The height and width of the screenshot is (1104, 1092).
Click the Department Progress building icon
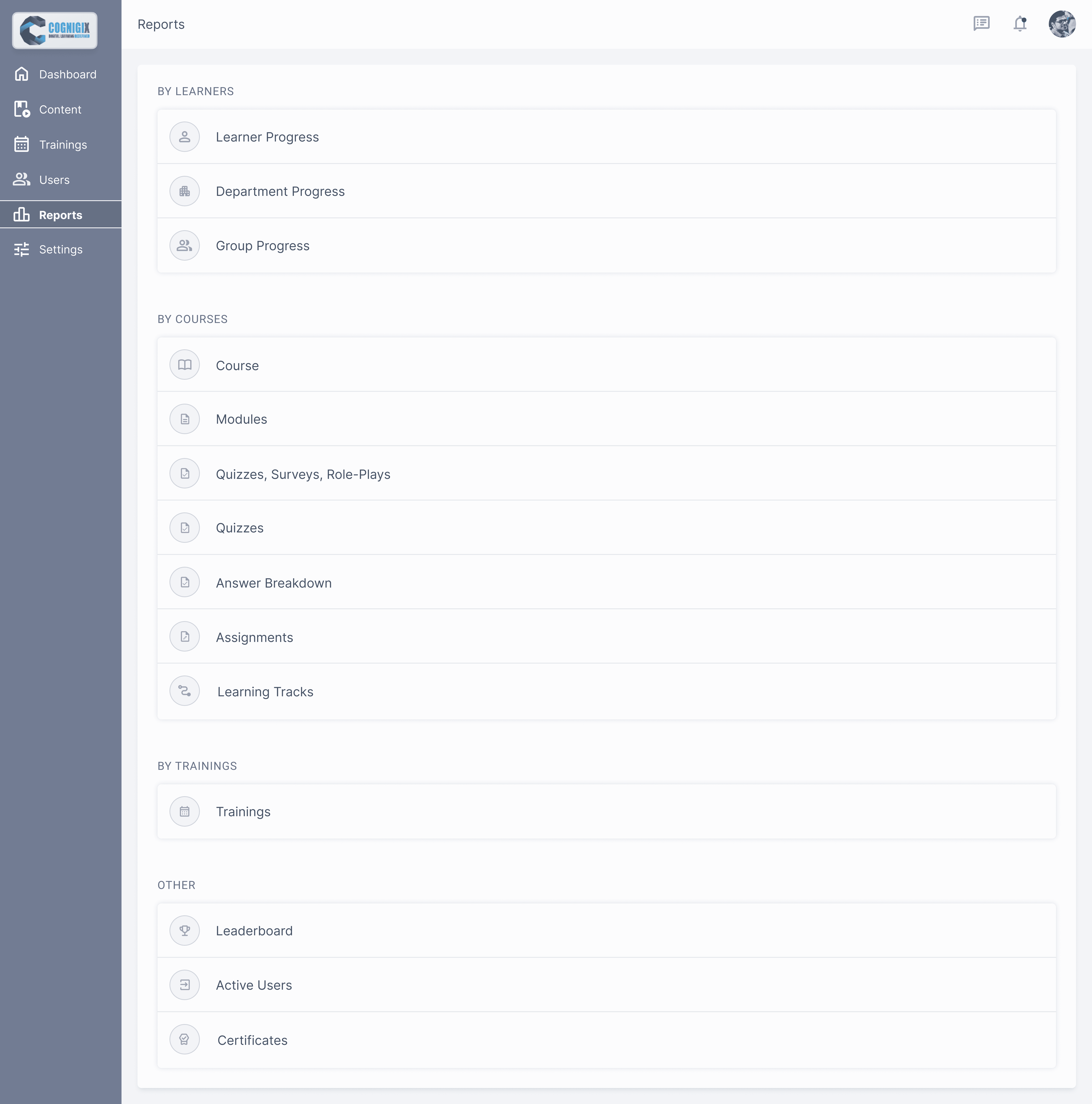(185, 191)
